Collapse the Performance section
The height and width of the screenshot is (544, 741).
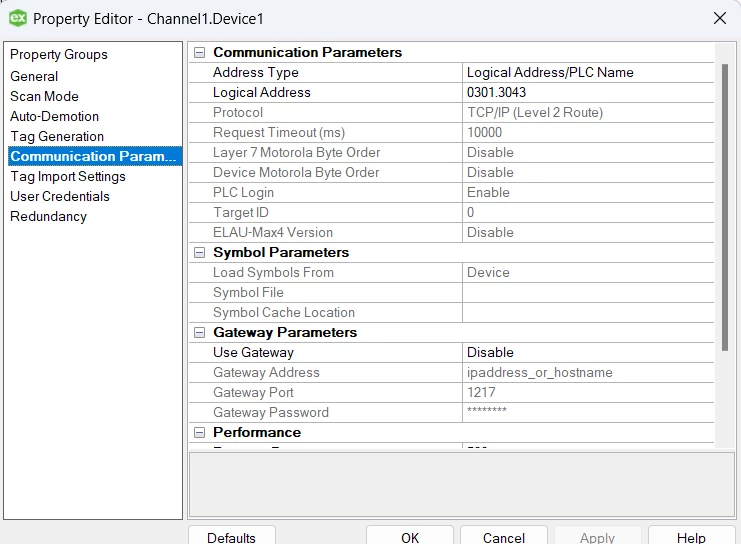click(199, 432)
